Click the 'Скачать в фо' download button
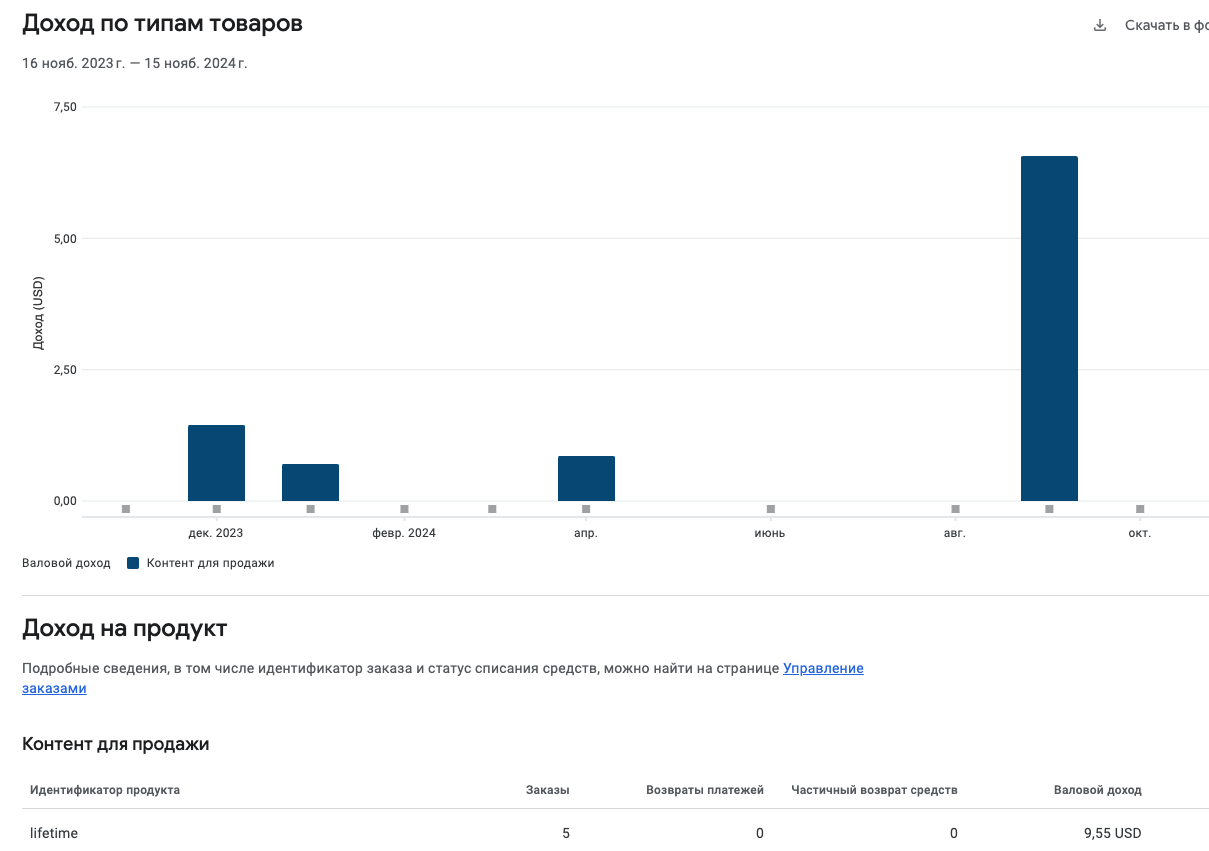The width and height of the screenshot is (1209, 851). (x=1151, y=25)
